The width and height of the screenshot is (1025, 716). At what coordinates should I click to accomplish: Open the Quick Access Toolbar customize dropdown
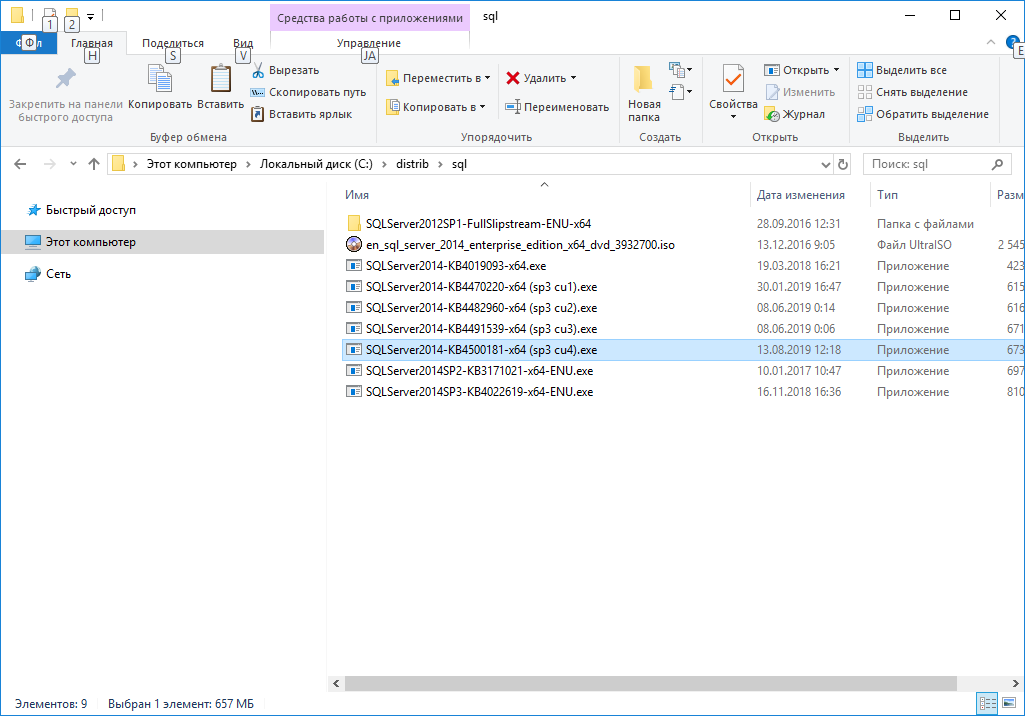point(90,16)
